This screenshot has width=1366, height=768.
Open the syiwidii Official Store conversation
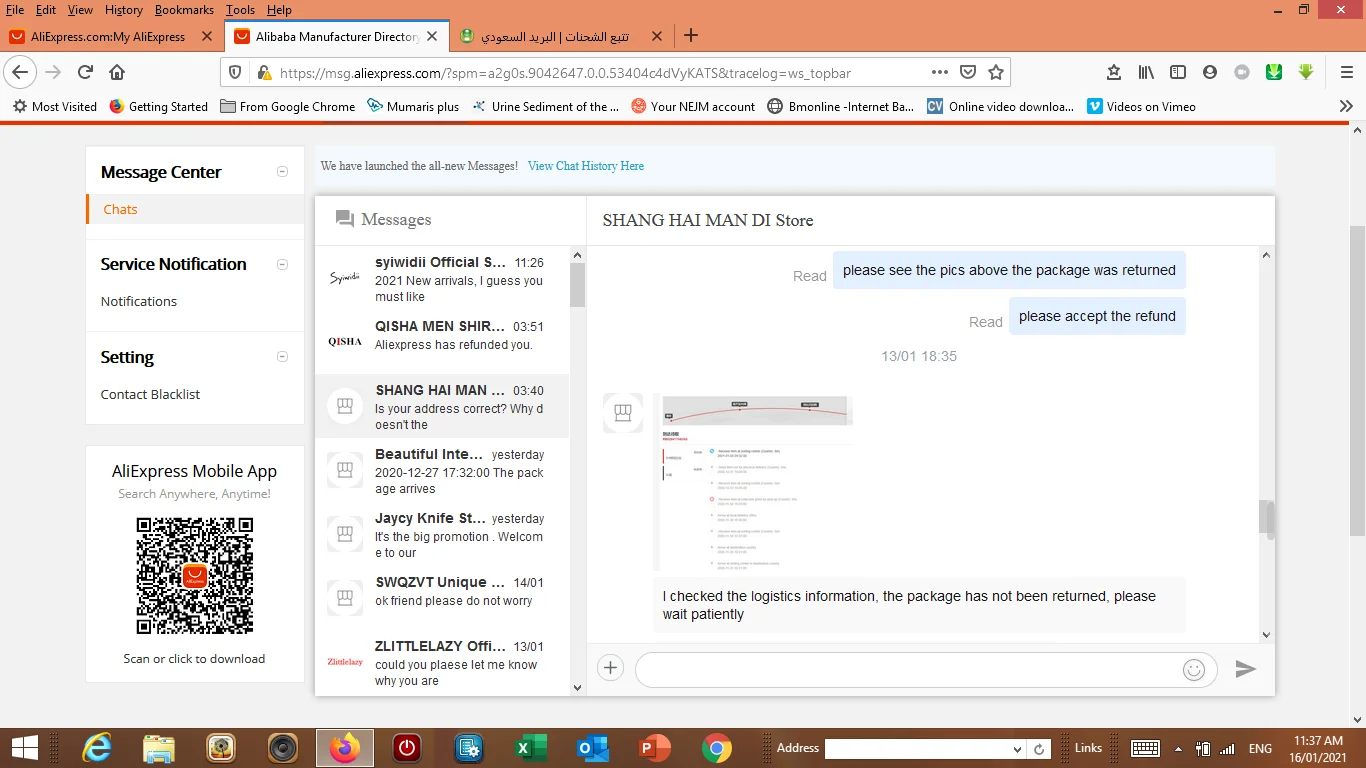click(x=442, y=279)
